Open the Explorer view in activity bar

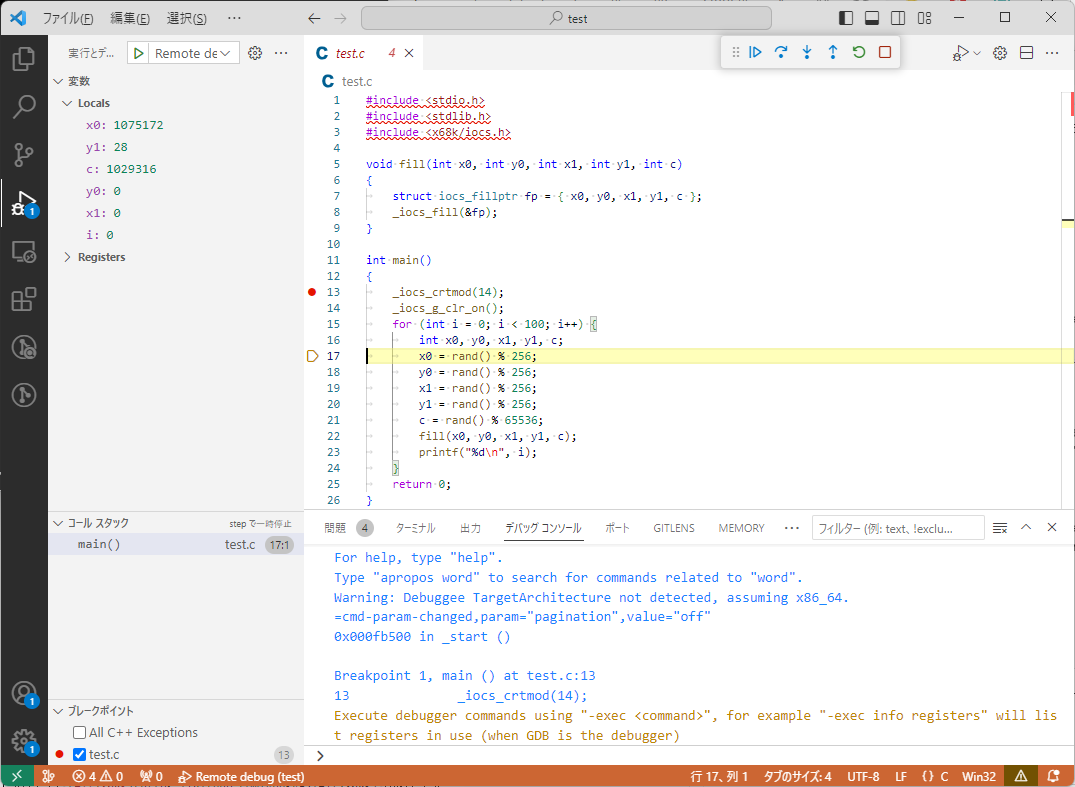click(24, 59)
